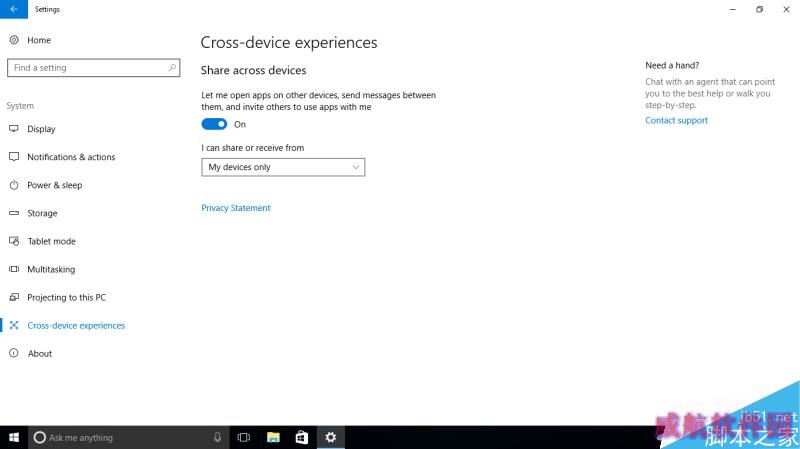Image resolution: width=800 pixels, height=449 pixels.
Task: Go to Settings Home
Action: (39, 40)
